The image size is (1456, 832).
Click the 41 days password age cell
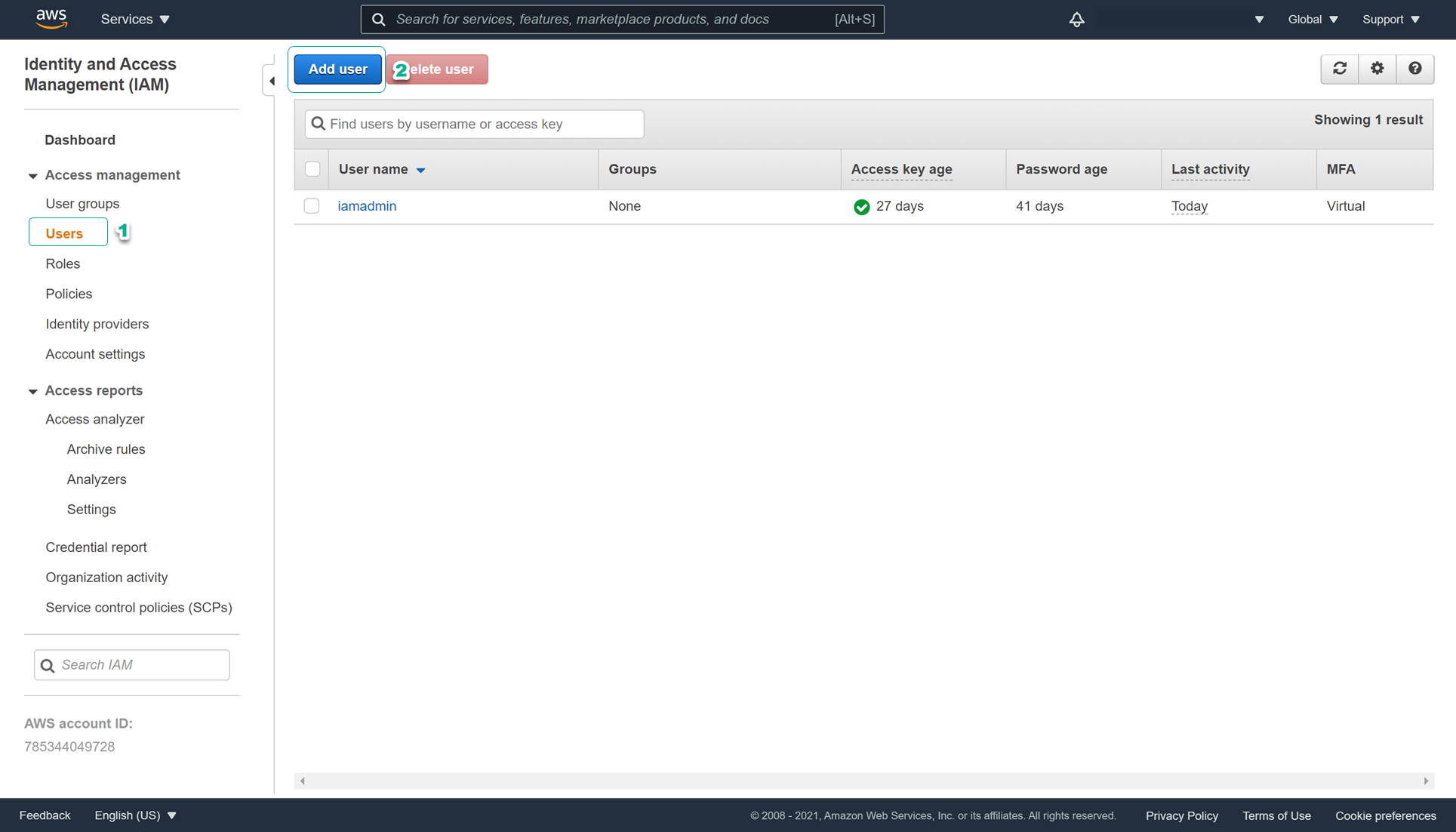(1039, 206)
